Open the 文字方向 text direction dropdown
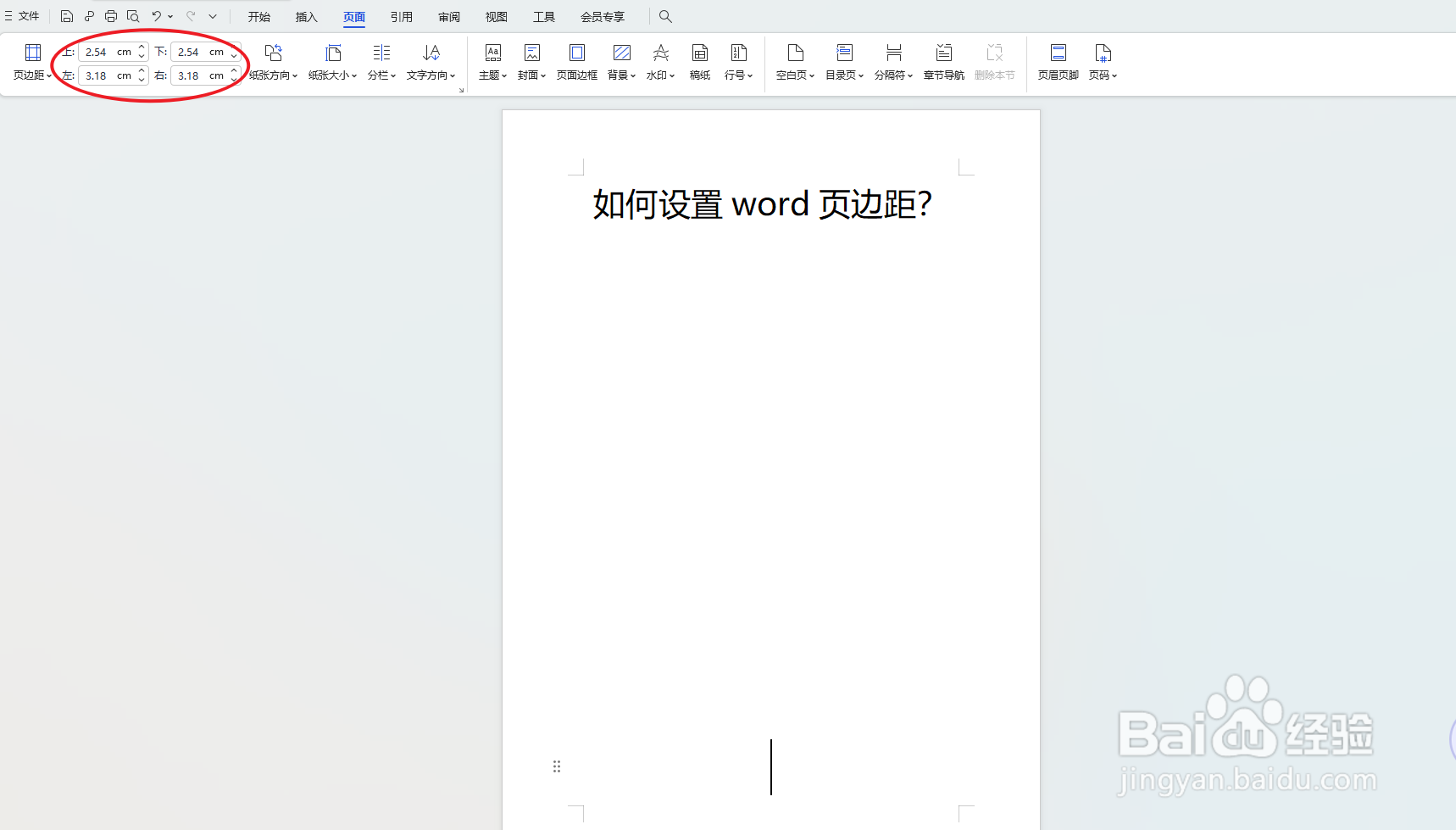Image resolution: width=1456 pixels, height=830 pixels. 431,63
